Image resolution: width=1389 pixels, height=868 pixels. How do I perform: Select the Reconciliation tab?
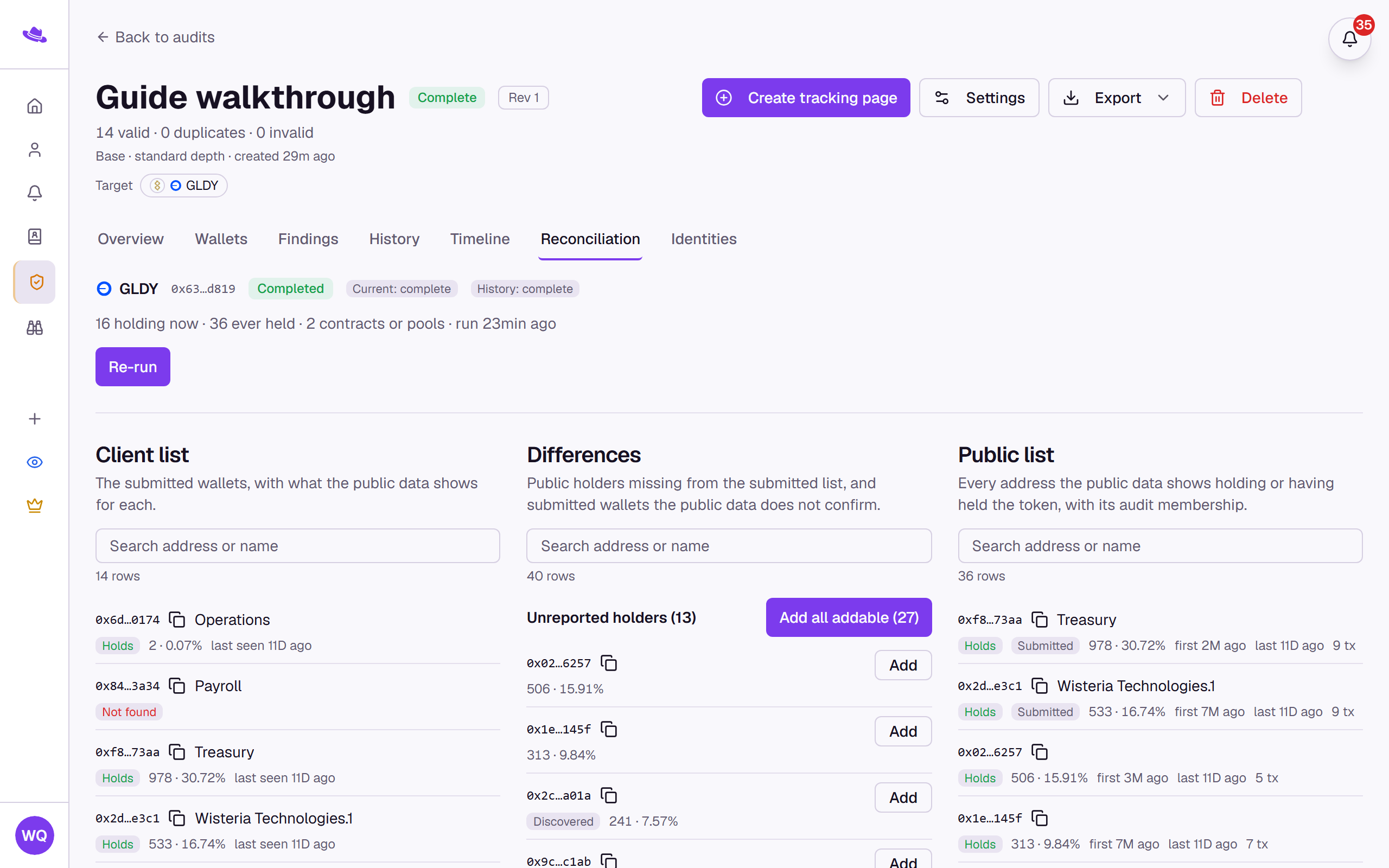pos(590,239)
